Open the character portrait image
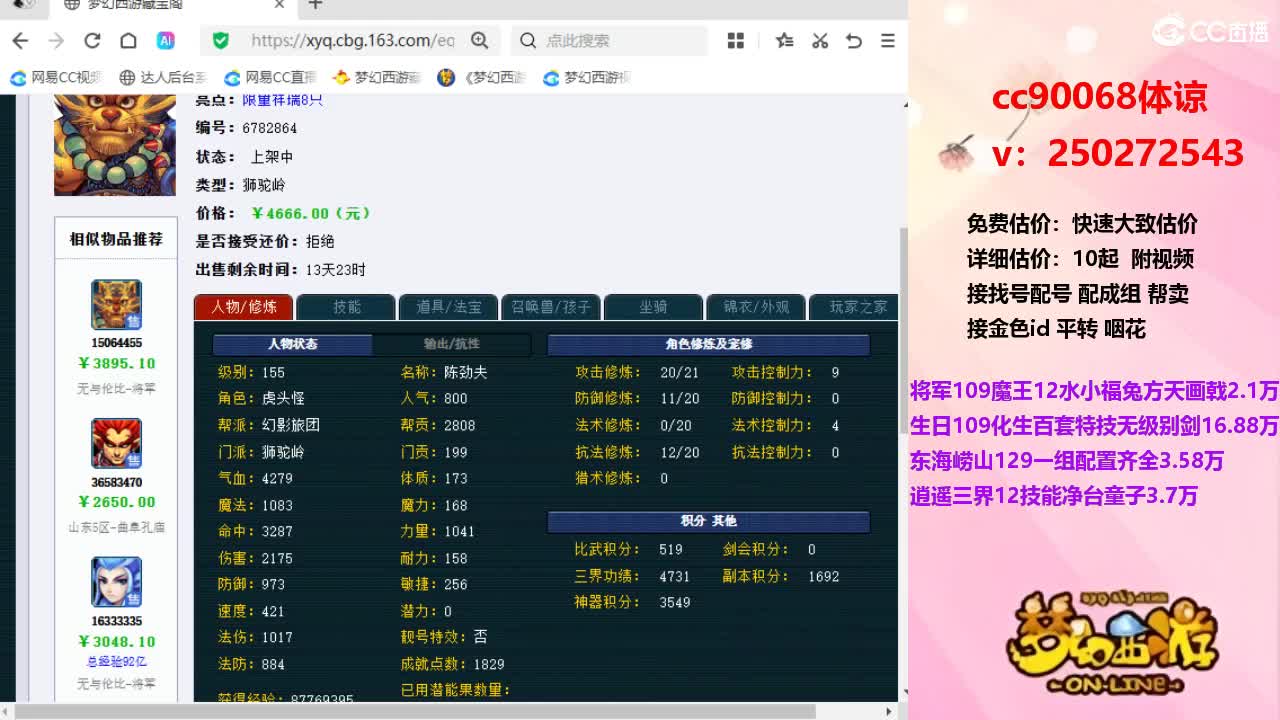 tap(115, 144)
